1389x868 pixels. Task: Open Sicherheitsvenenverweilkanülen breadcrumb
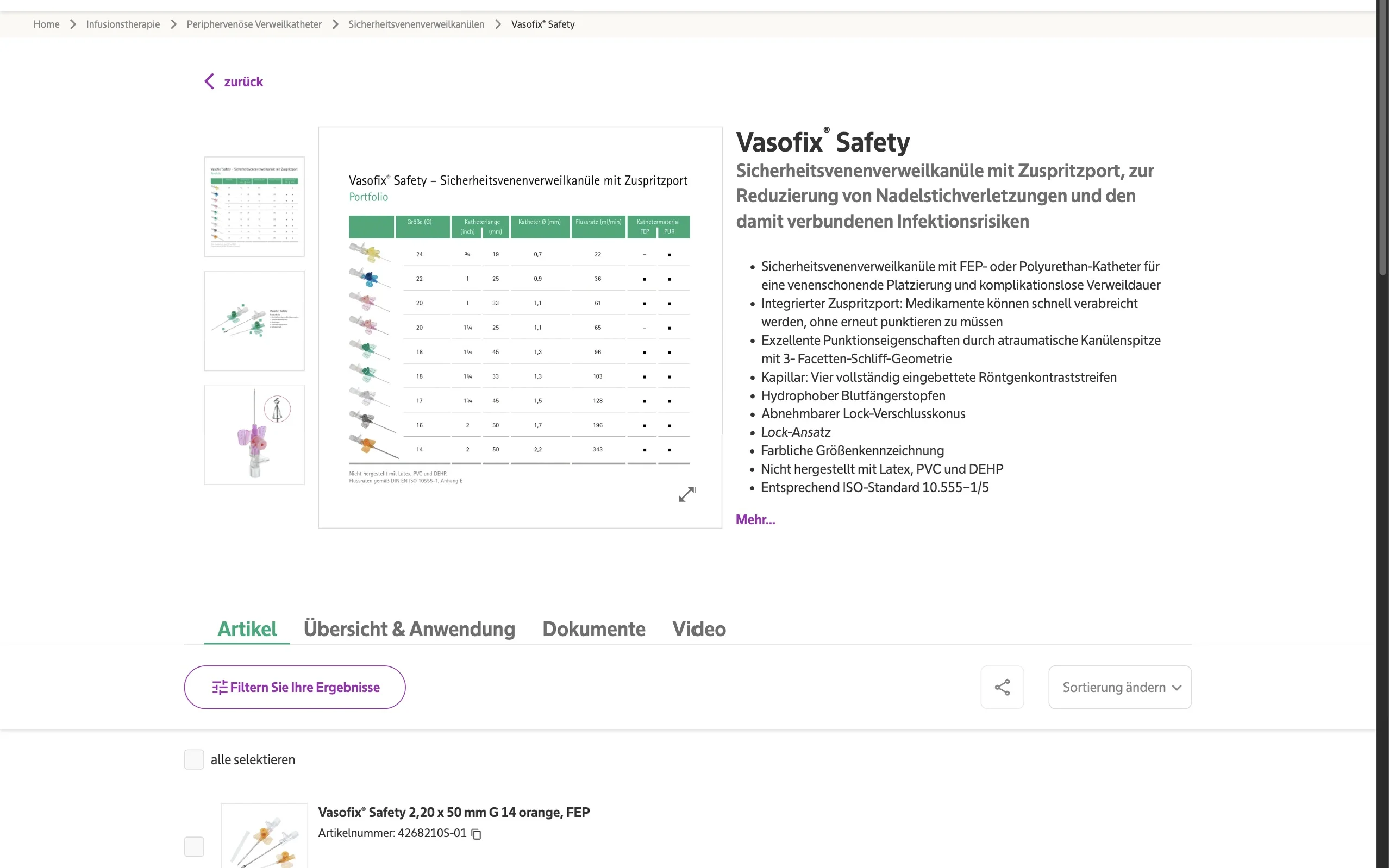coord(416,24)
